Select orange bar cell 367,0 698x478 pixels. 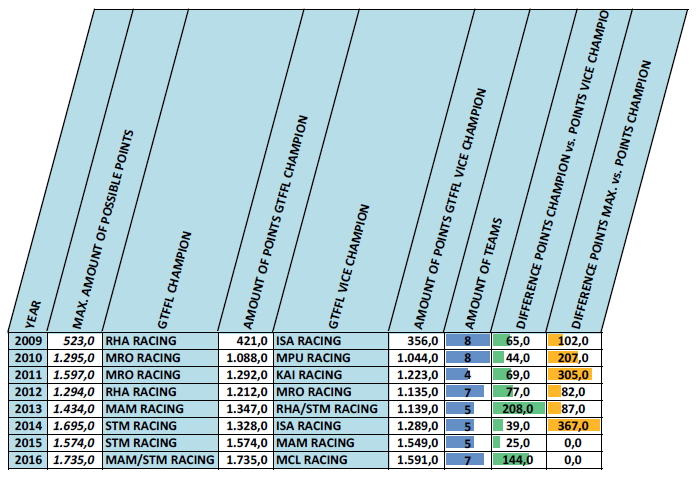[x=574, y=426]
